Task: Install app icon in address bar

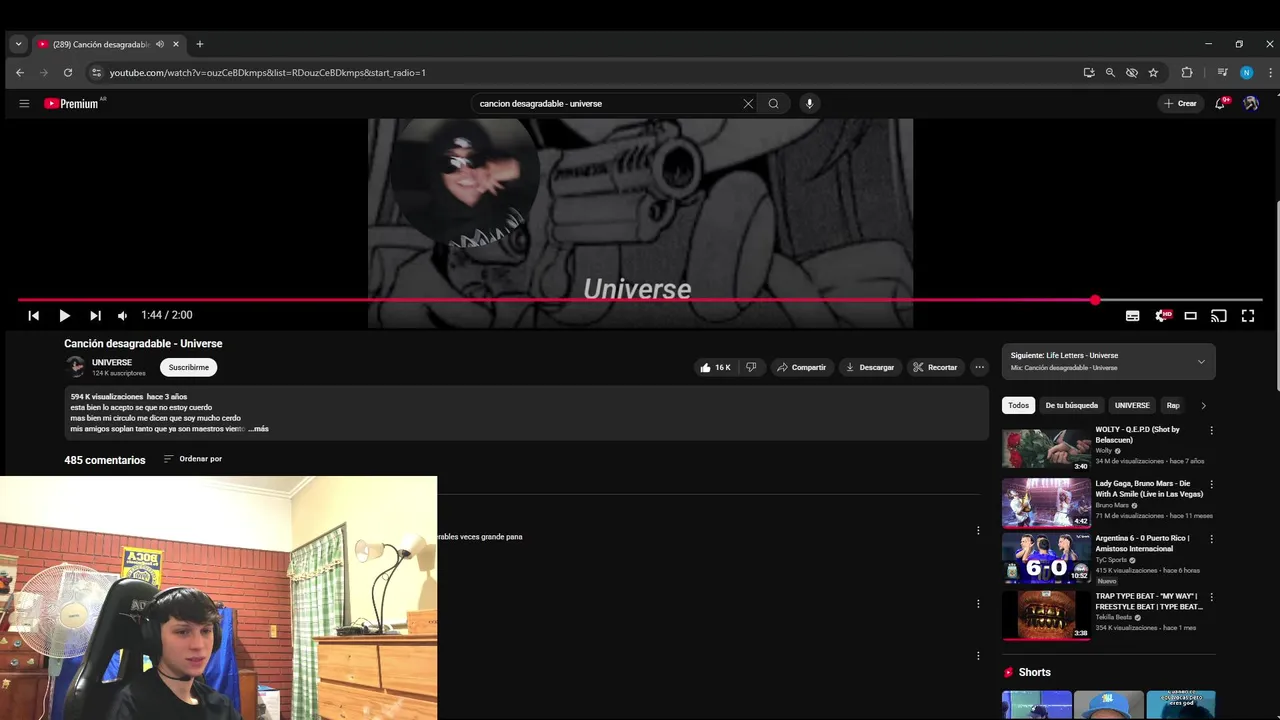Action: [1088, 72]
